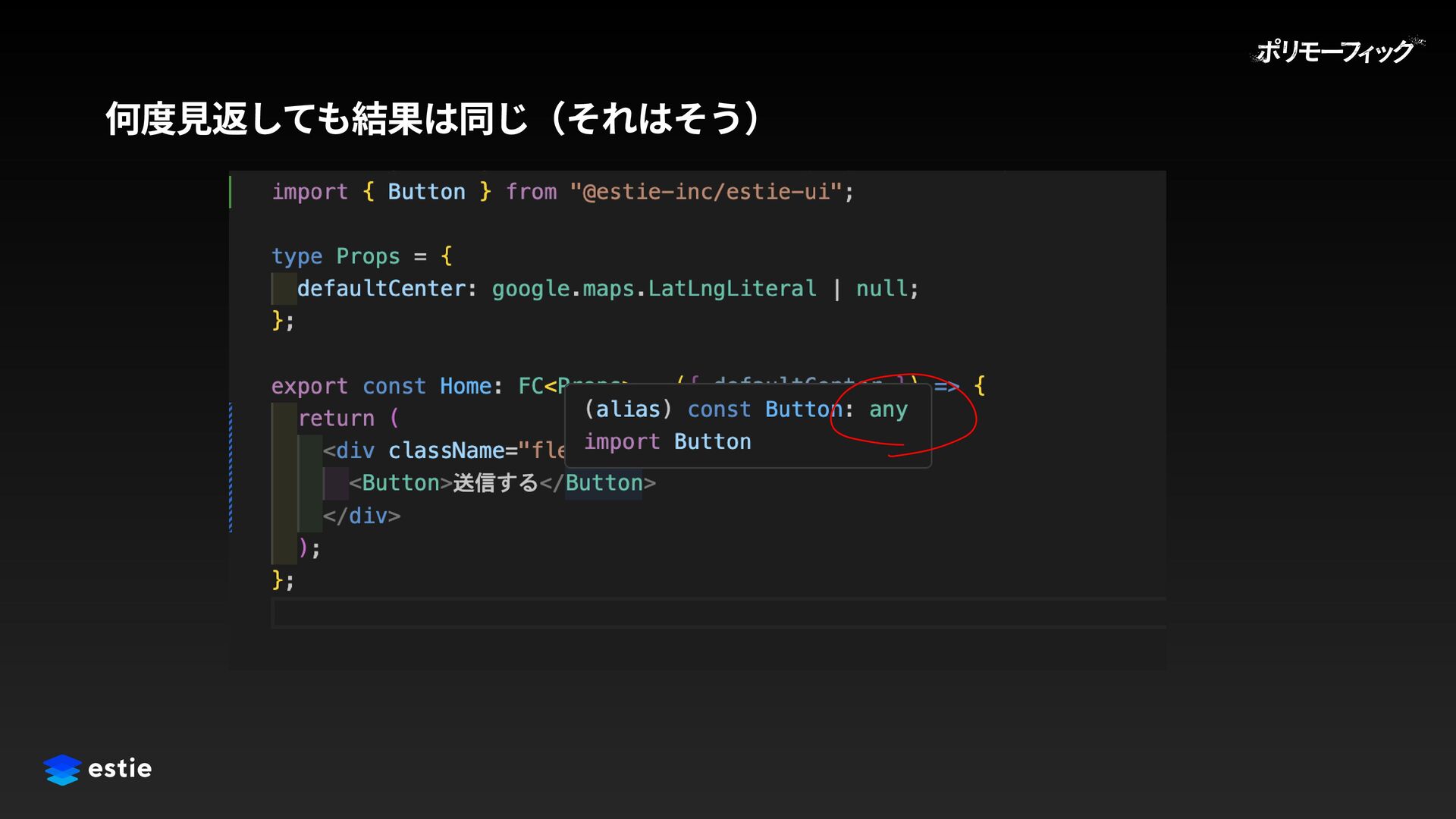Click the Props type name
Screen dimensions: 1456x819
[368, 256]
